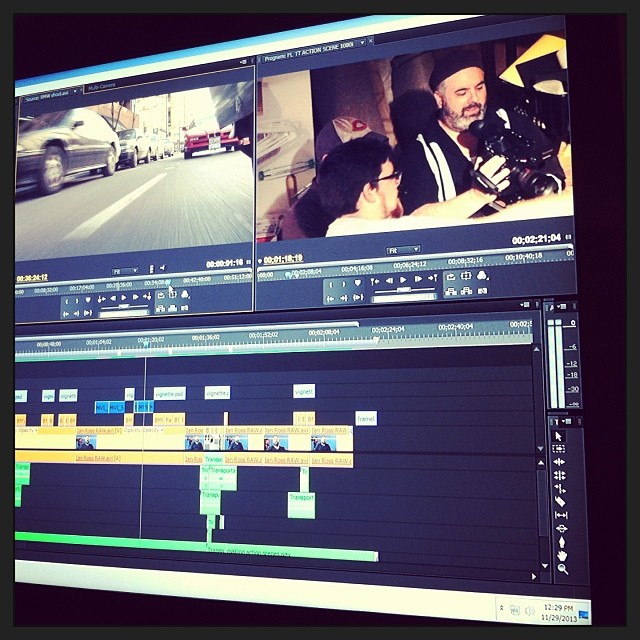Select the Slip tool
The image size is (640, 640).
click(561, 514)
